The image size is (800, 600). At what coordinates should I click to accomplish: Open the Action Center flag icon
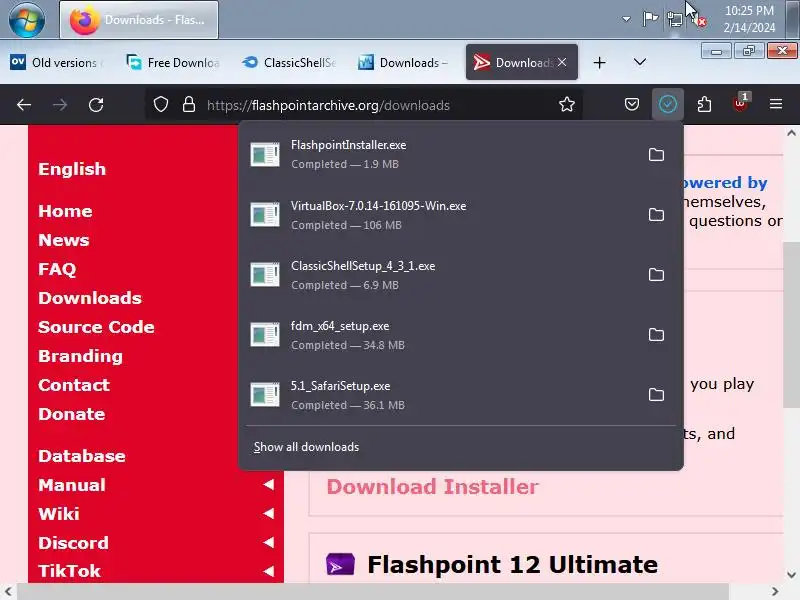point(650,19)
